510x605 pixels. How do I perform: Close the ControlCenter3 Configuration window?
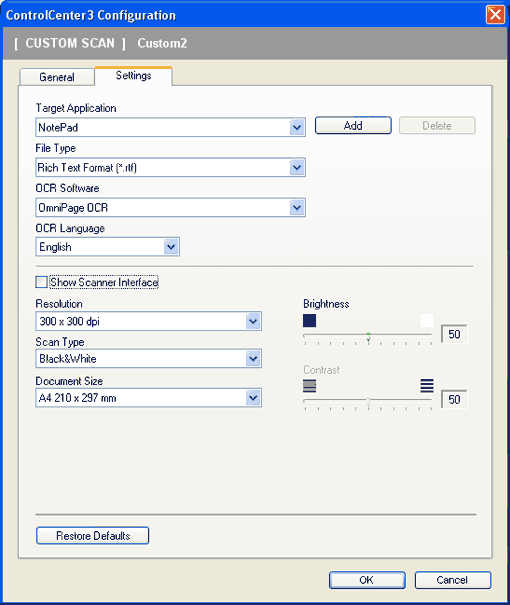(x=495, y=15)
